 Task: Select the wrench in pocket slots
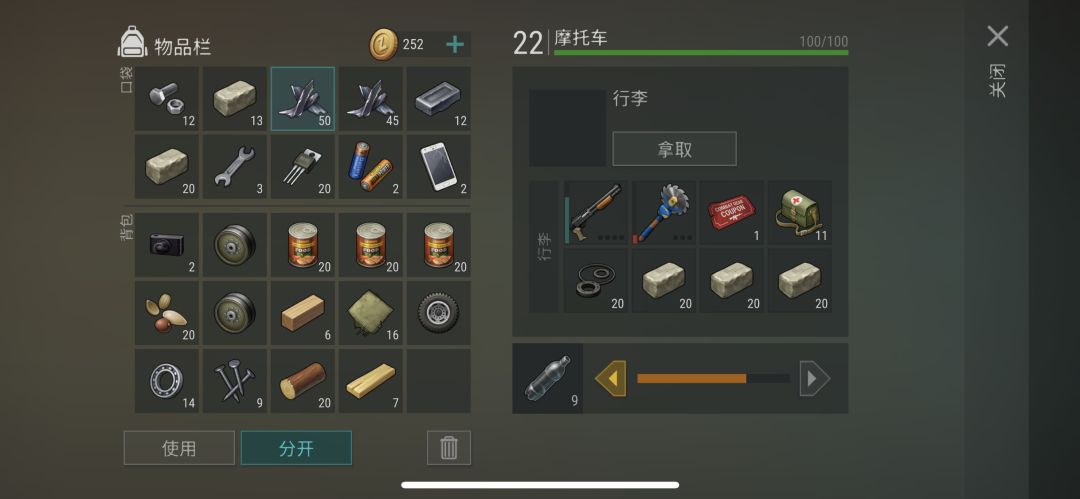coord(234,167)
